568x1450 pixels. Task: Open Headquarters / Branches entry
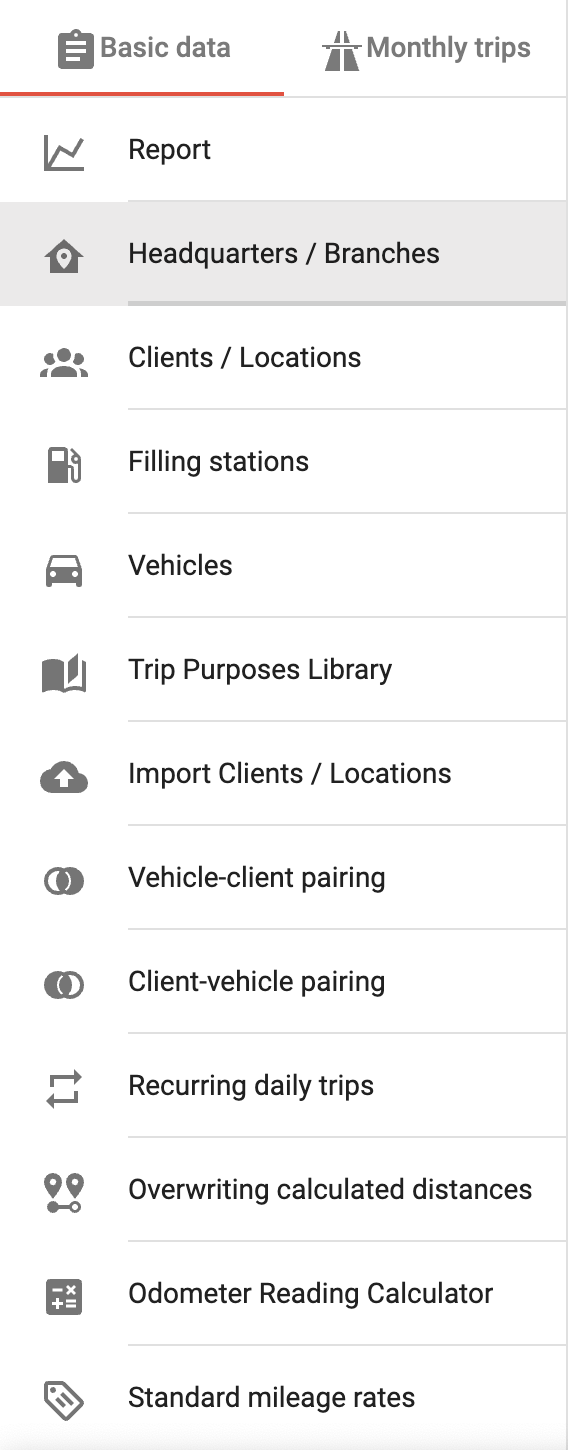click(x=284, y=254)
